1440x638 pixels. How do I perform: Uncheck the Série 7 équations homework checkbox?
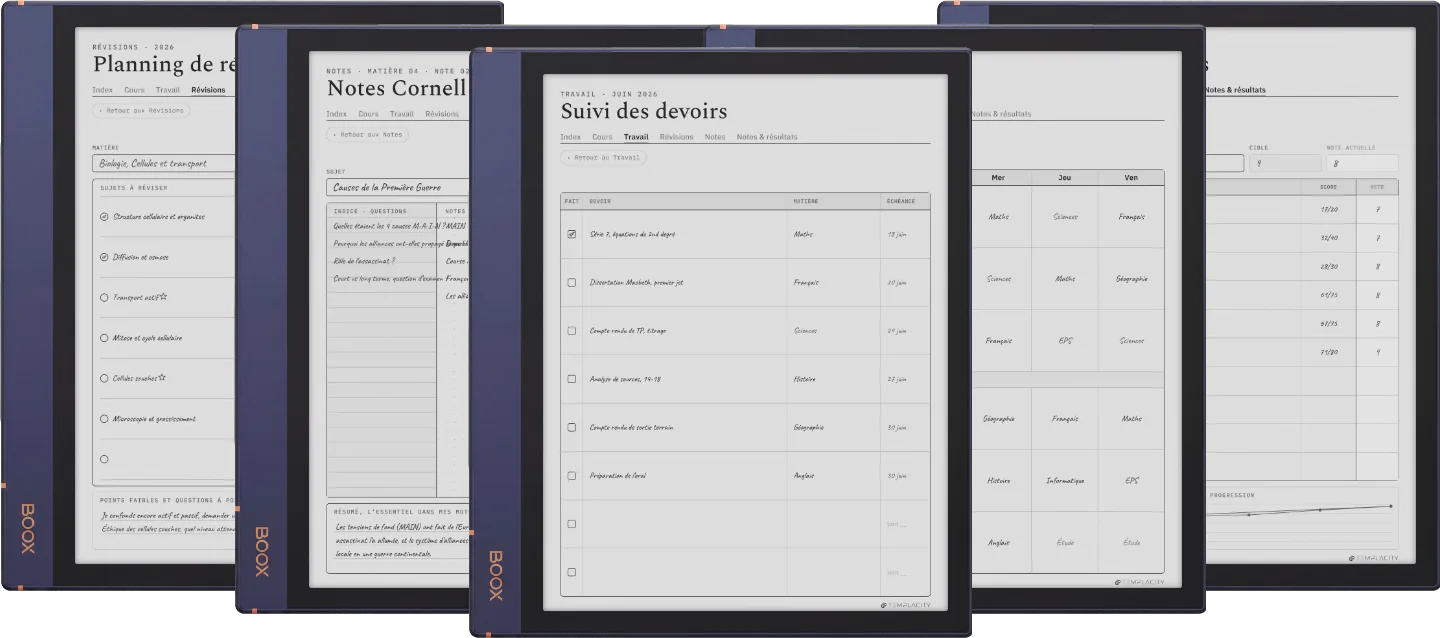(x=572, y=234)
